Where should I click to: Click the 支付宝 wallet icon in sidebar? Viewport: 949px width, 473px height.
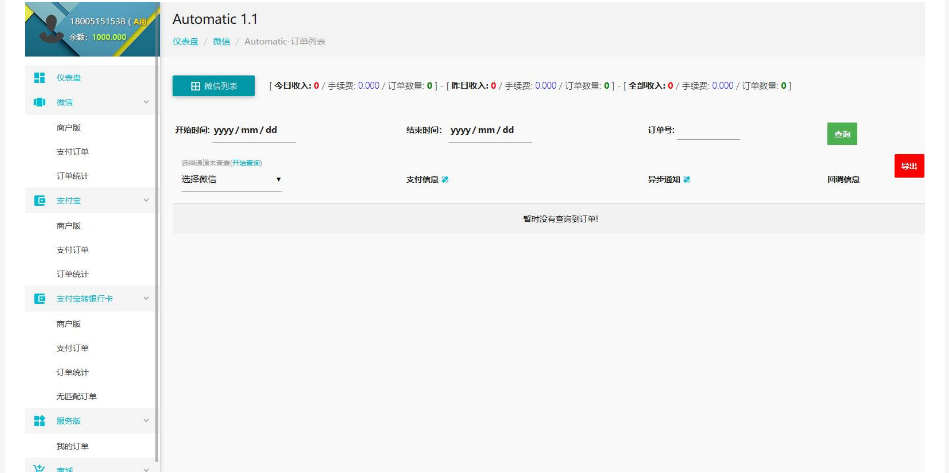pos(39,200)
